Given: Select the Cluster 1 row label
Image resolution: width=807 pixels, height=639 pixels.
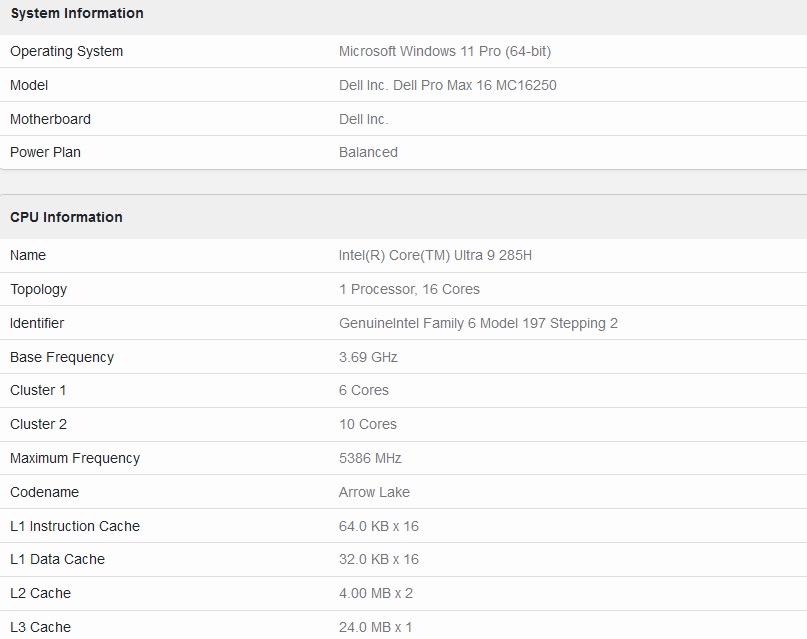Looking at the screenshot, I should pyautogui.click(x=38, y=390).
